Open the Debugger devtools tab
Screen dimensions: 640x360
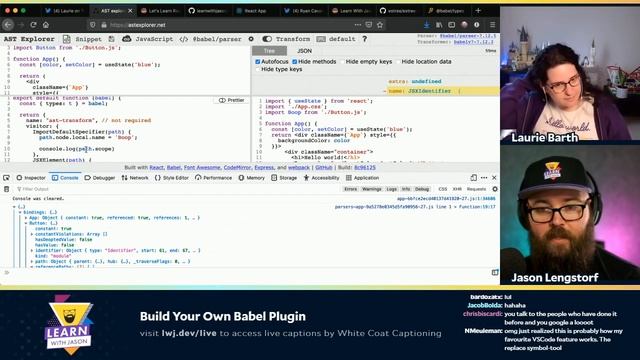coord(100,178)
